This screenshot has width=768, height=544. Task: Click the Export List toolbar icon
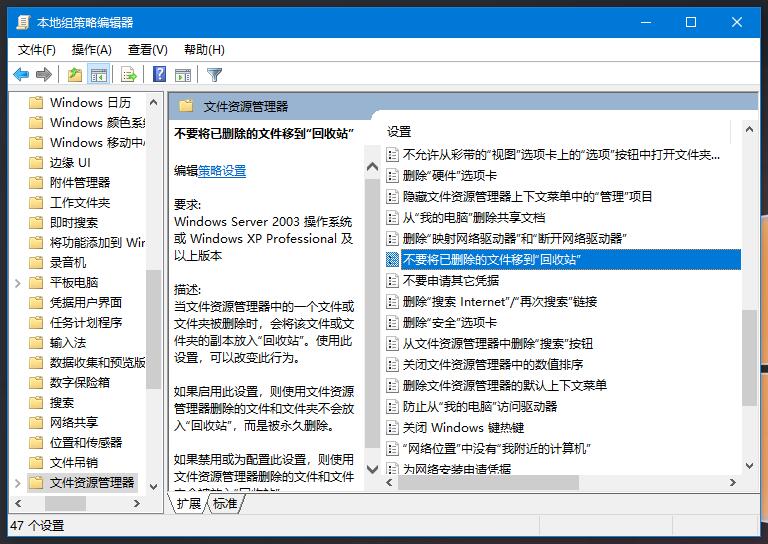[128, 74]
